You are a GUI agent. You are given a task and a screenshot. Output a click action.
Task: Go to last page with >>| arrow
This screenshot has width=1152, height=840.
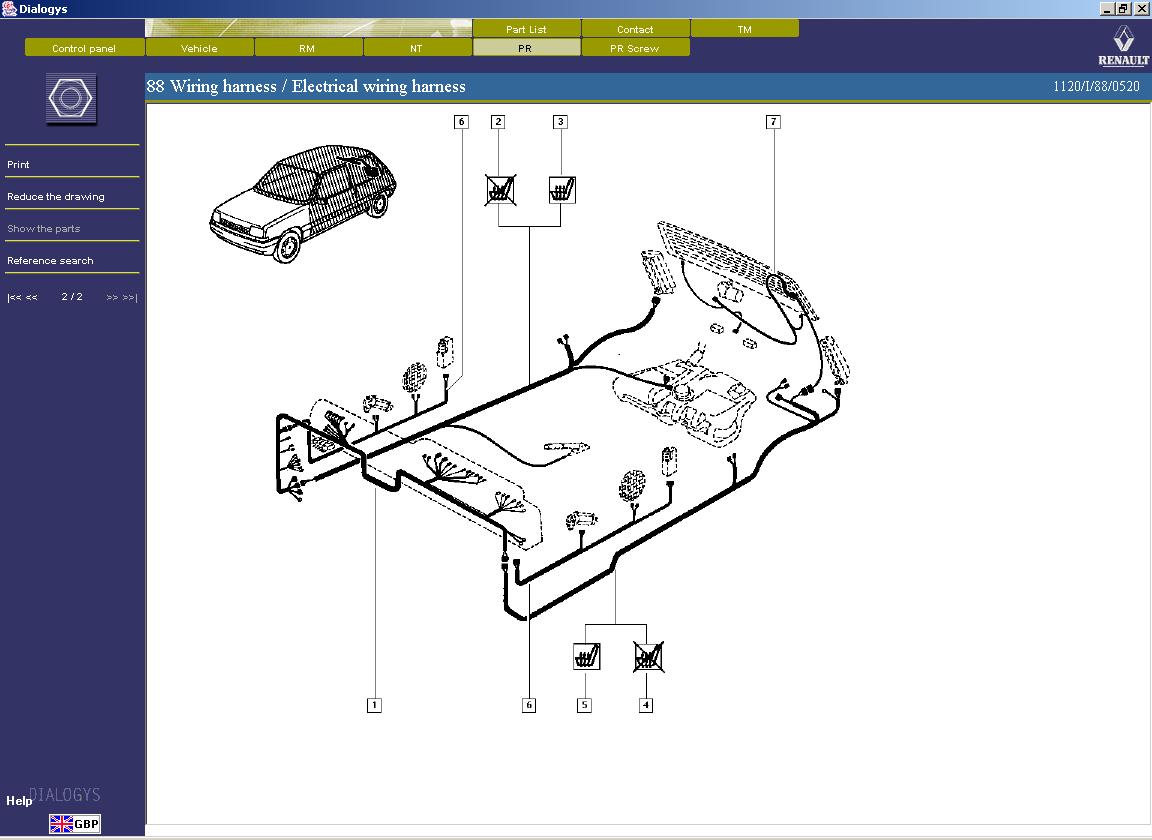pyautogui.click(x=130, y=297)
